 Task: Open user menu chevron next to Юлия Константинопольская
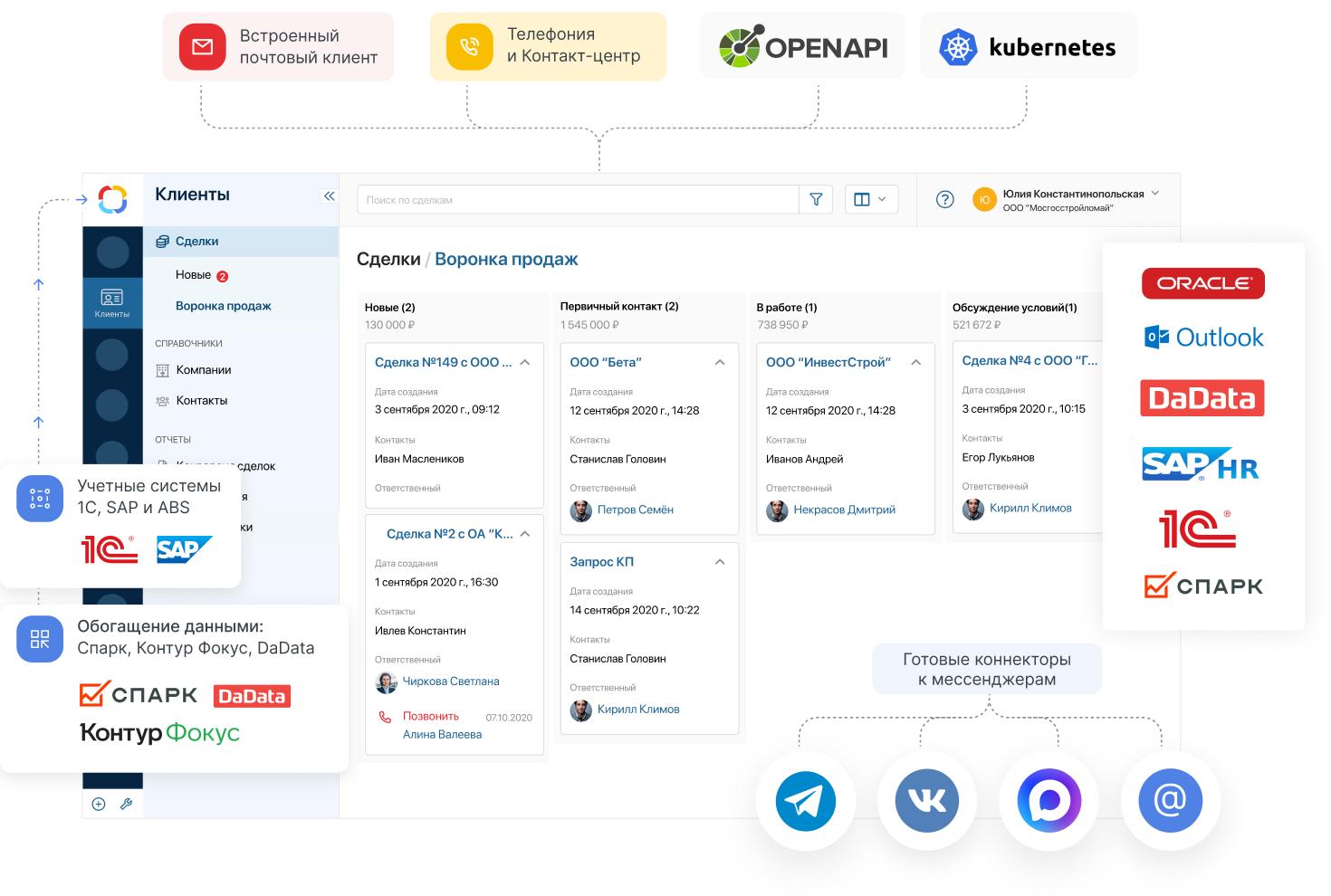[1155, 193]
